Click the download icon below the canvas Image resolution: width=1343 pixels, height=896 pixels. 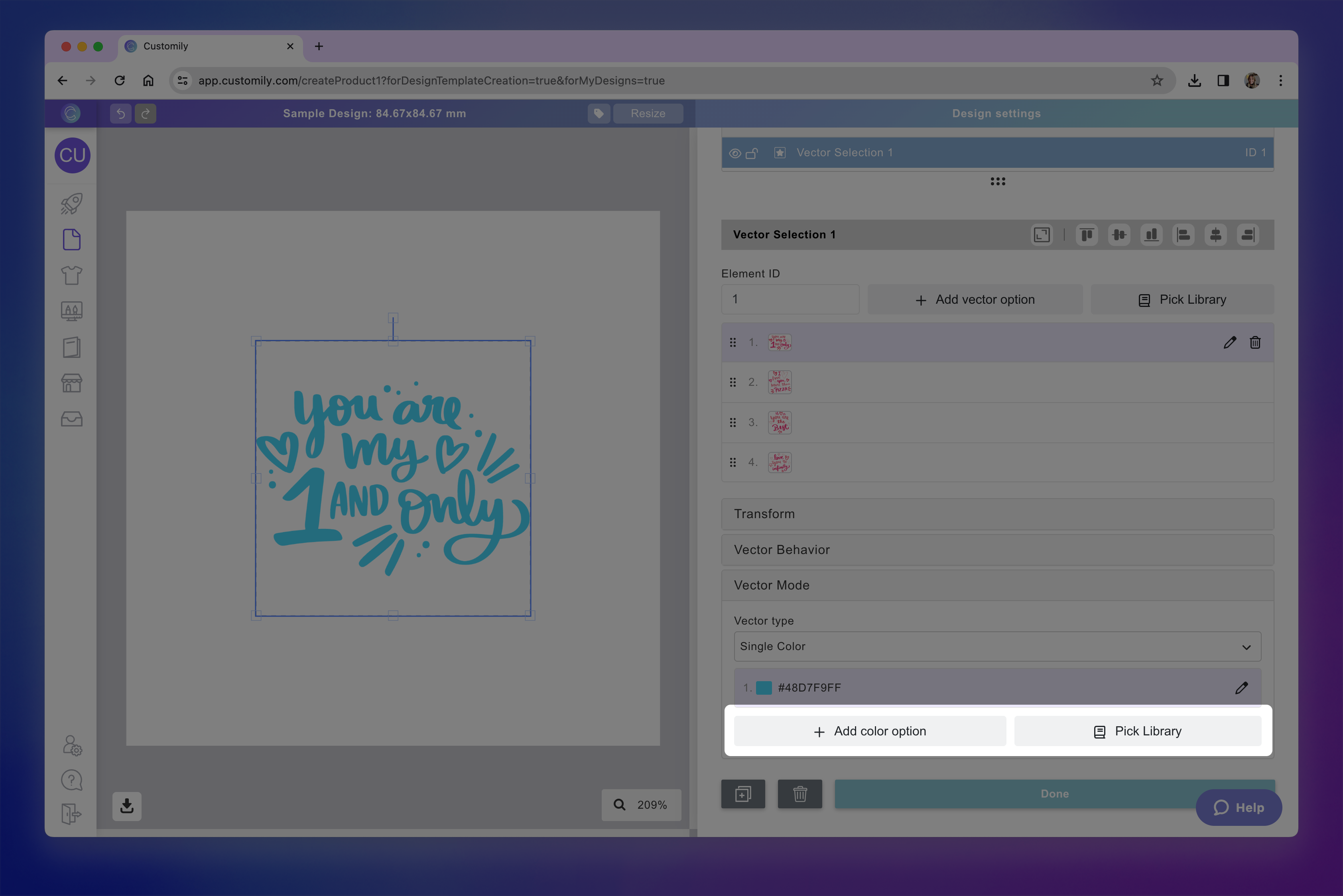pyautogui.click(x=126, y=806)
